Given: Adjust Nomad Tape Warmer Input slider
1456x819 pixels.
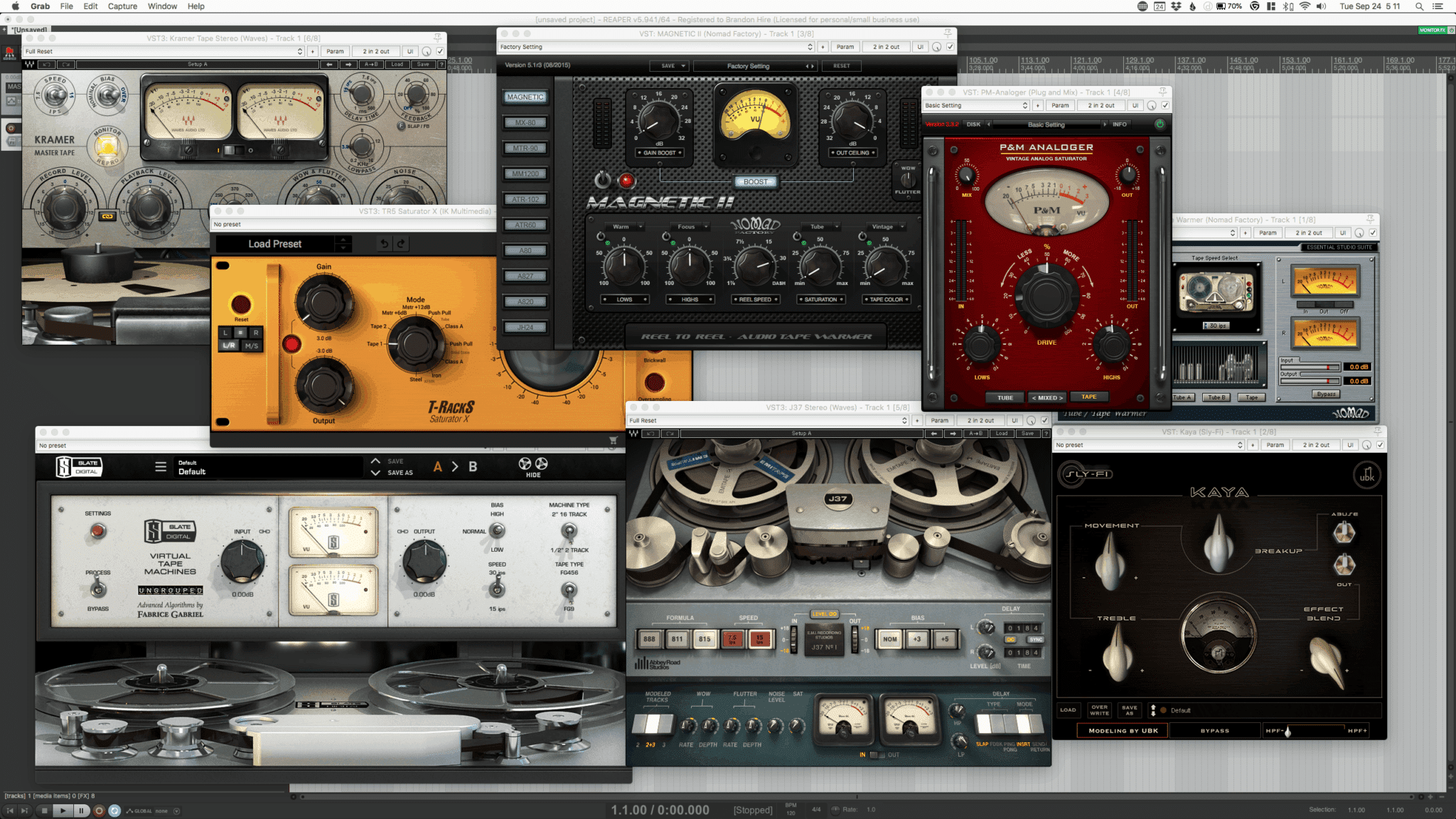Looking at the screenshot, I should tap(1310, 367).
